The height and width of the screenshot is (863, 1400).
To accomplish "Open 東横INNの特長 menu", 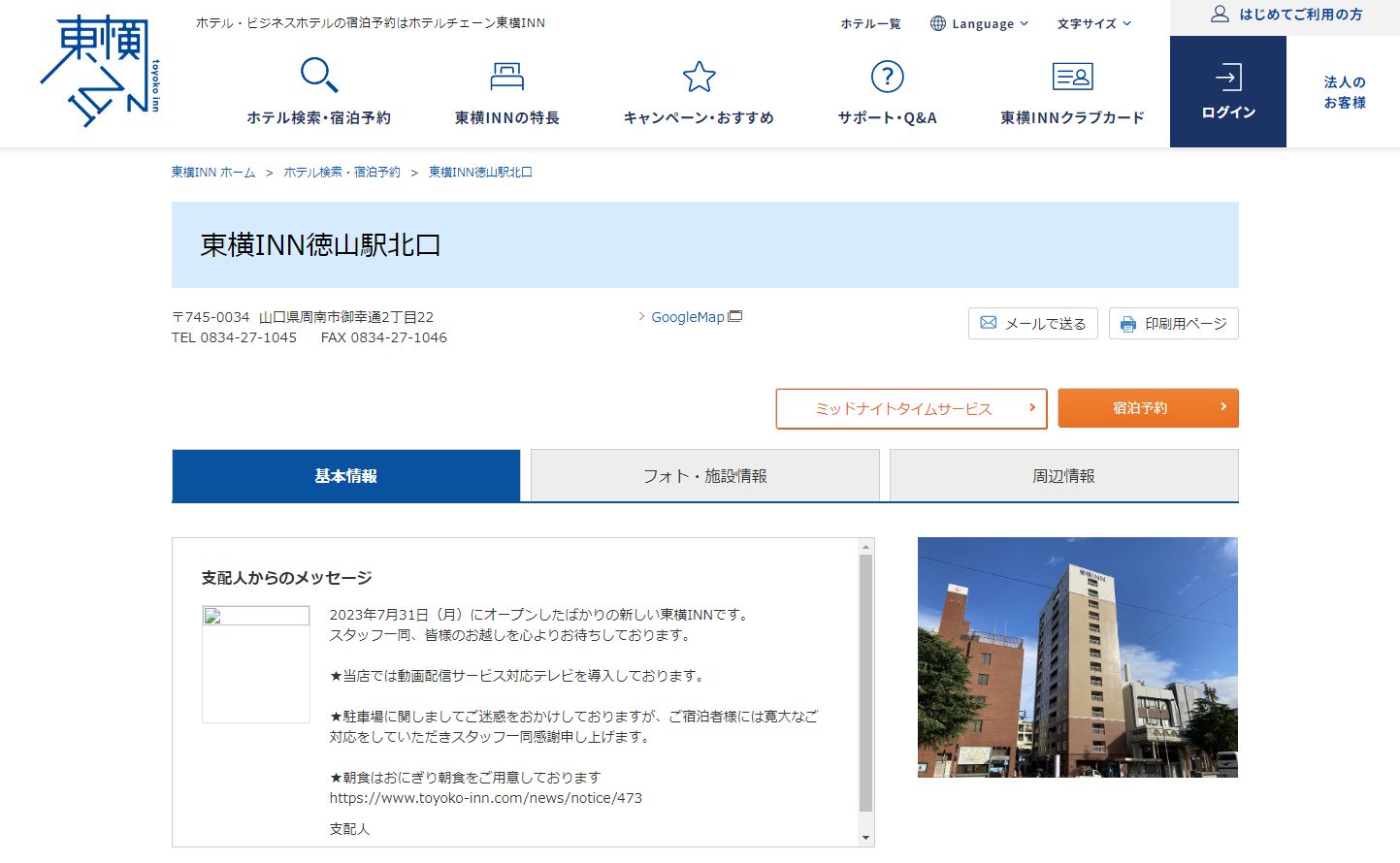I will (506, 117).
